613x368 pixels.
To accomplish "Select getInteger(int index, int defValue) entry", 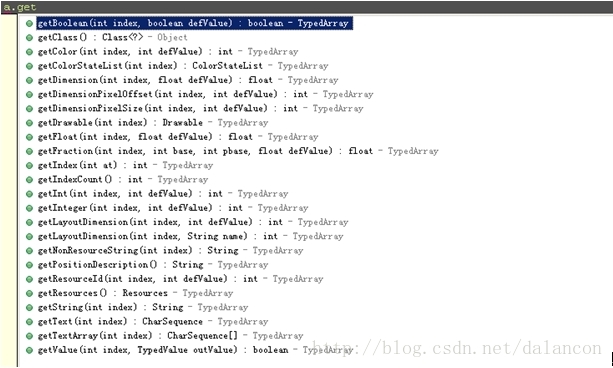I will [173, 208].
